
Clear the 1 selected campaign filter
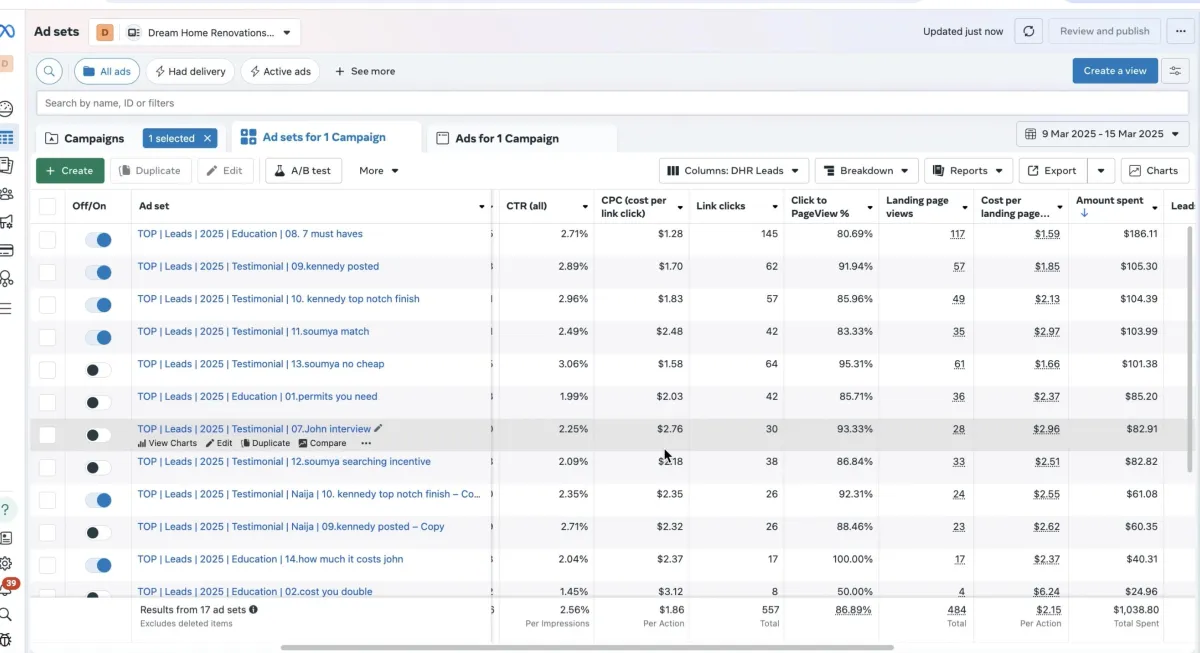(x=207, y=138)
